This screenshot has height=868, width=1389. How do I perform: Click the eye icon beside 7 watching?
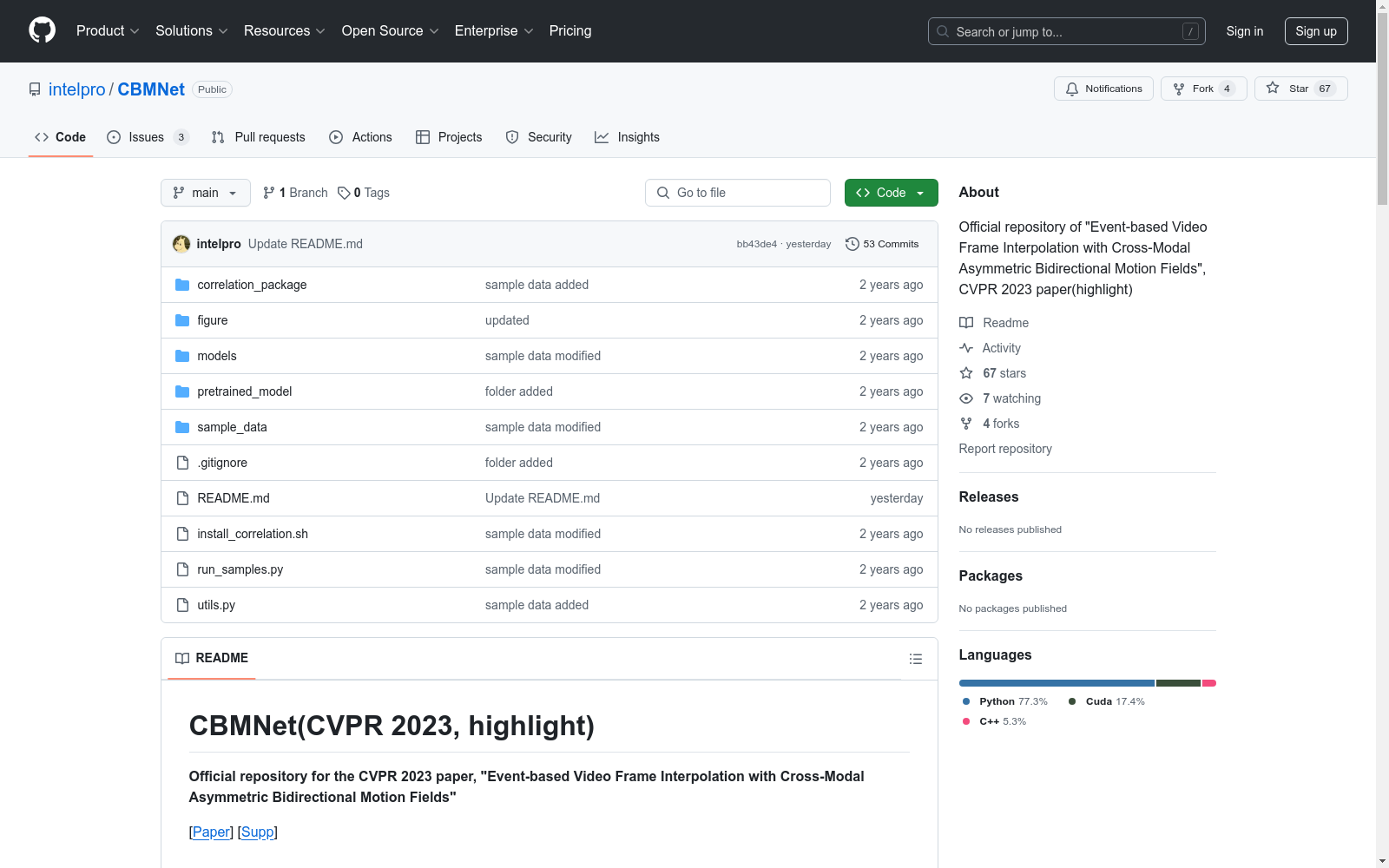click(966, 398)
